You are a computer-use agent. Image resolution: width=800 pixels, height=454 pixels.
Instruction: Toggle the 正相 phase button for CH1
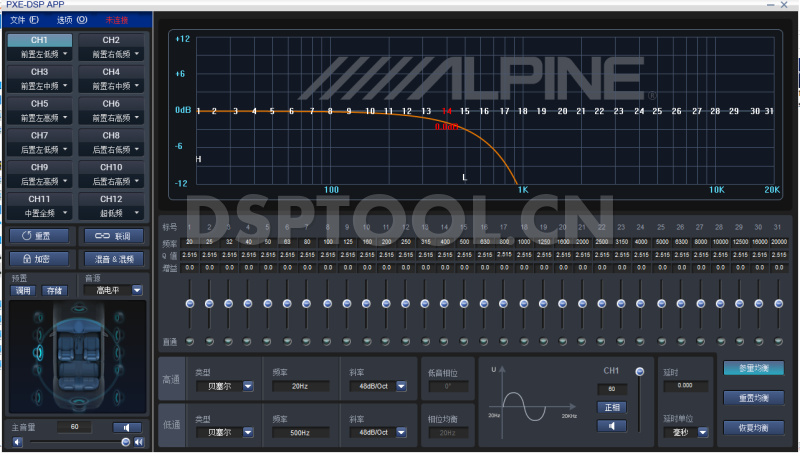(612, 407)
